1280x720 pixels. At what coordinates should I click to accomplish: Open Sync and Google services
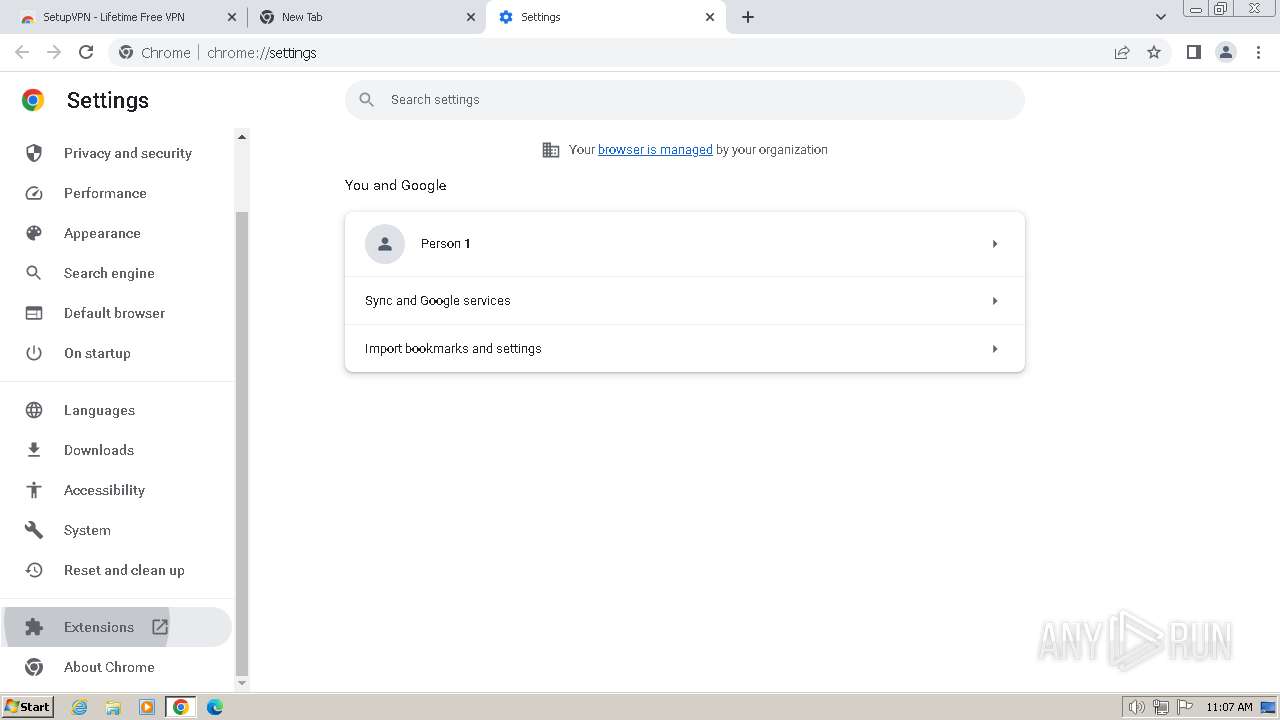tap(685, 301)
